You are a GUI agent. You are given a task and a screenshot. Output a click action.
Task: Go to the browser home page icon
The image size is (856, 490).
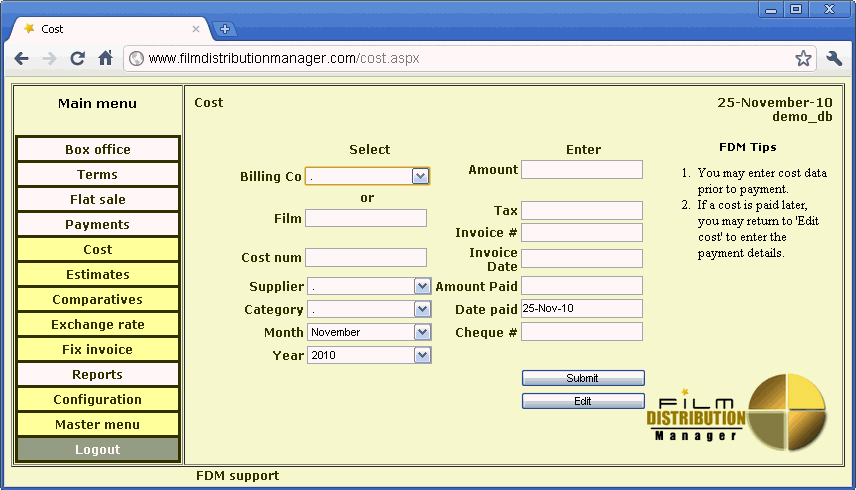[105, 59]
